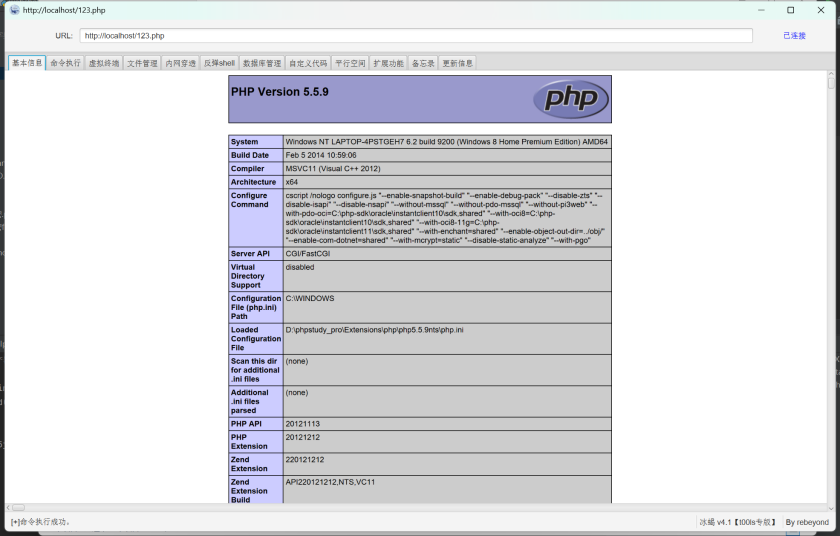The image size is (840, 536).
Task: Click the application icon in the title bar
Action: (x=14, y=10)
